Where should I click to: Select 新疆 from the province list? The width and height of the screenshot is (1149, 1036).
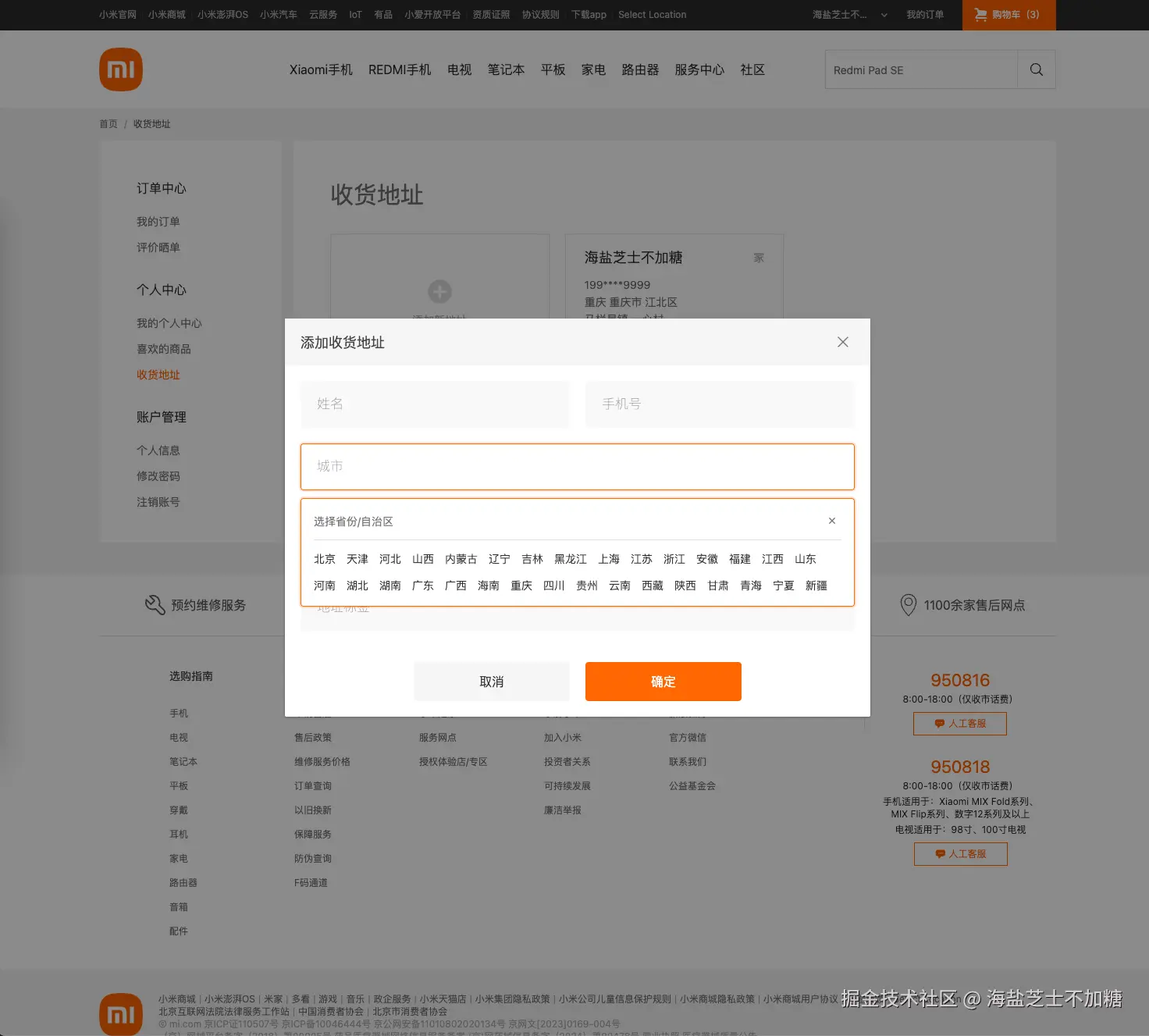pyautogui.click(x=816, y=586)
